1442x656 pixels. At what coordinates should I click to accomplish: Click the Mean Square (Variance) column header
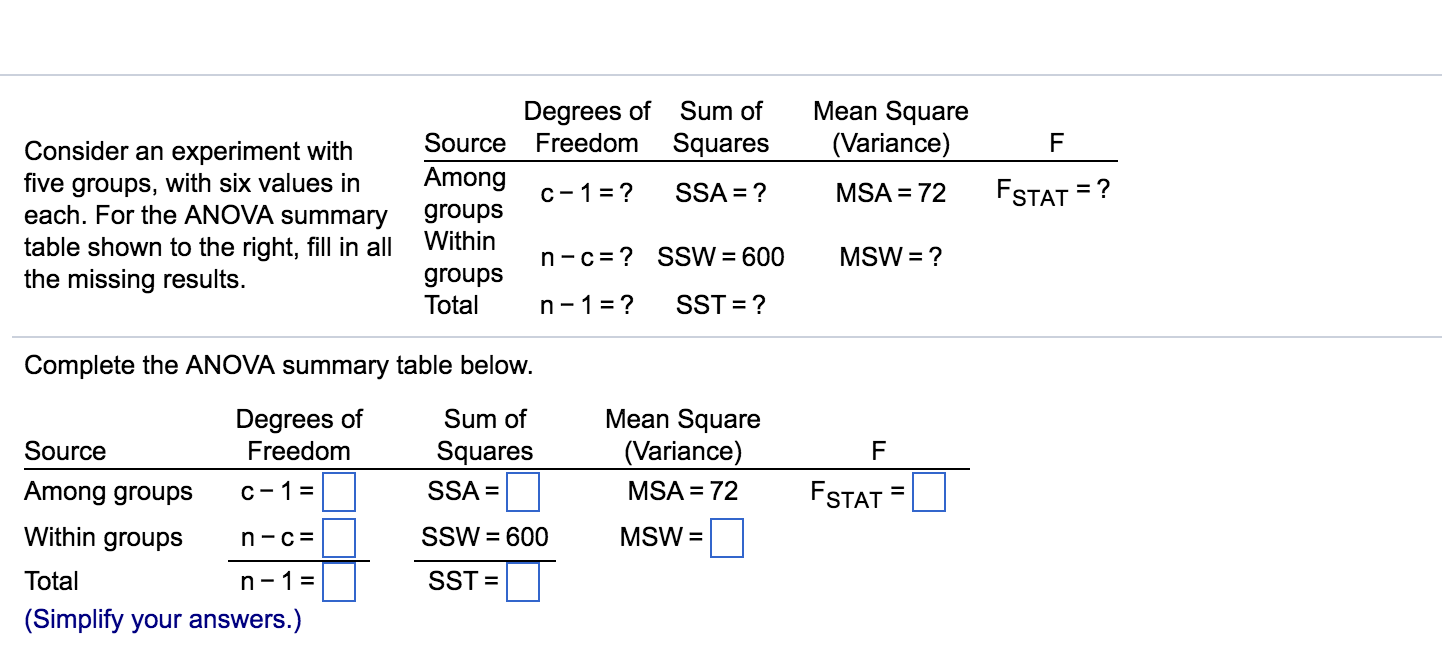683,434
